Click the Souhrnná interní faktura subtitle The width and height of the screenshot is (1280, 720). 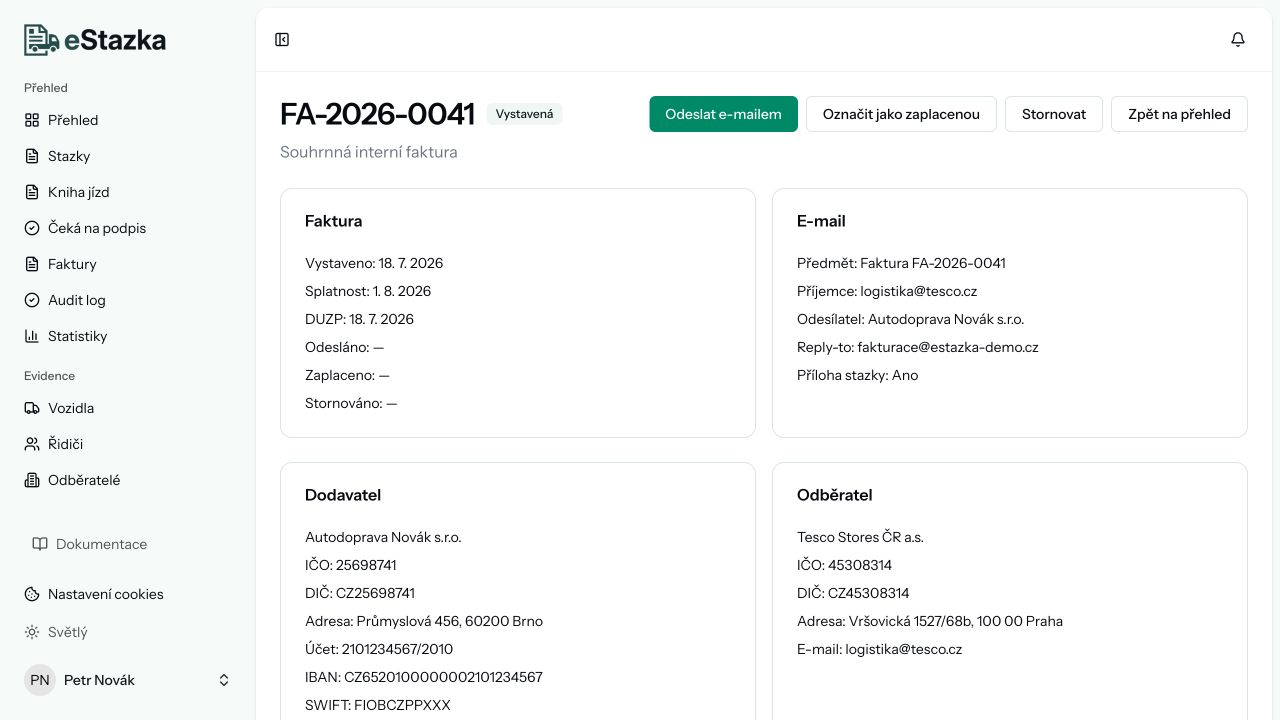(x=369, y=152)
